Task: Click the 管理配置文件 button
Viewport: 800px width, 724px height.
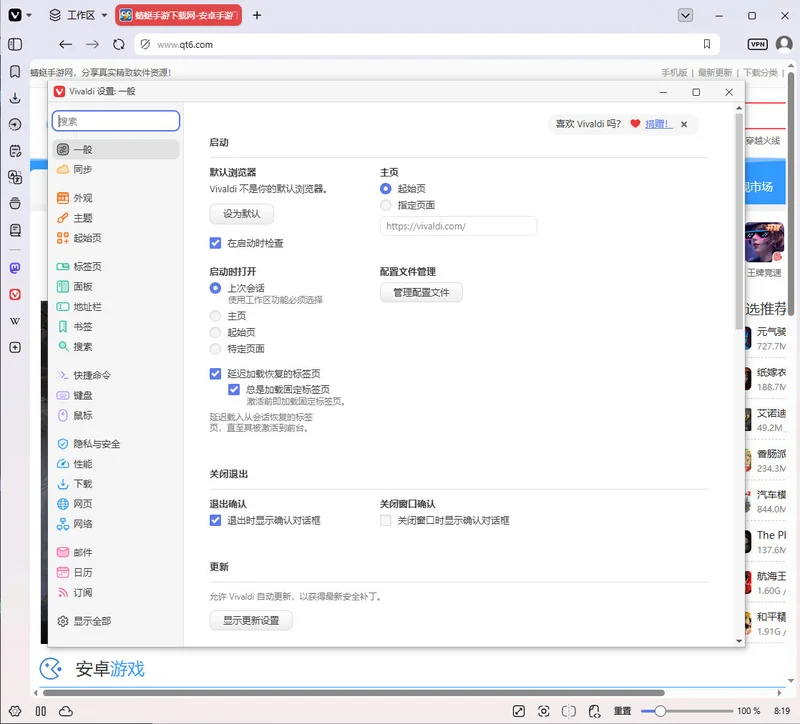Action: click(421, 292)
